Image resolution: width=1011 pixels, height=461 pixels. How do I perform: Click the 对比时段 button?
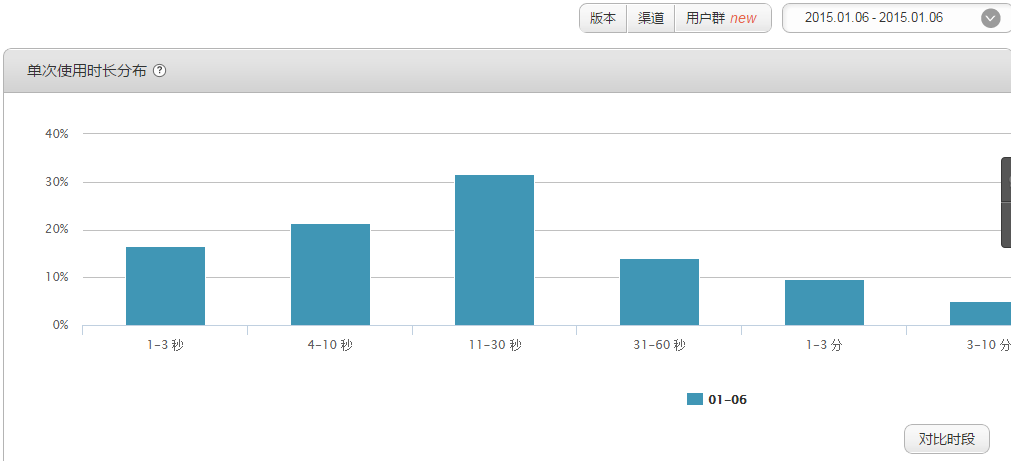947,439
